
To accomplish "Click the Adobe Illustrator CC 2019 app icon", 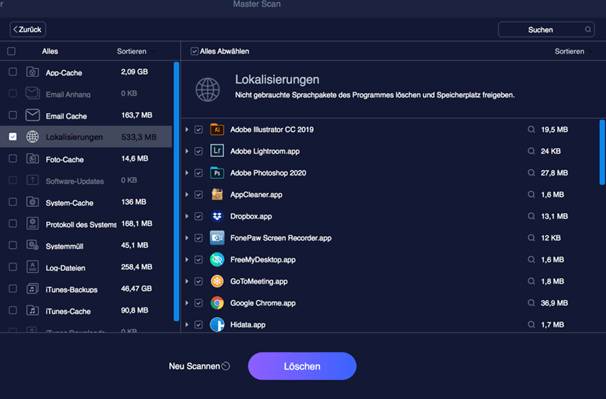I will pos(217,130).
